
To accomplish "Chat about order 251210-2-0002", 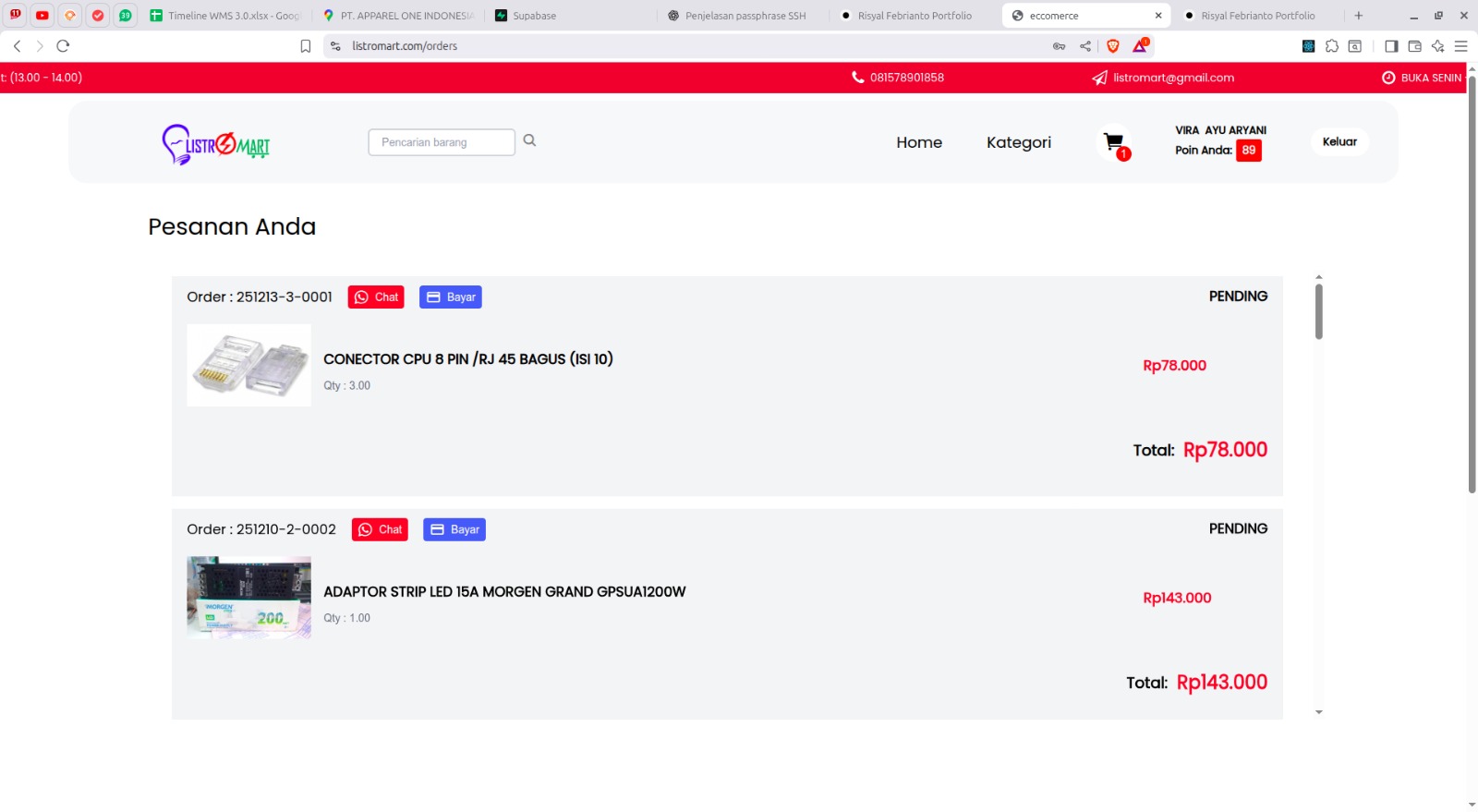I will [380, 529].
